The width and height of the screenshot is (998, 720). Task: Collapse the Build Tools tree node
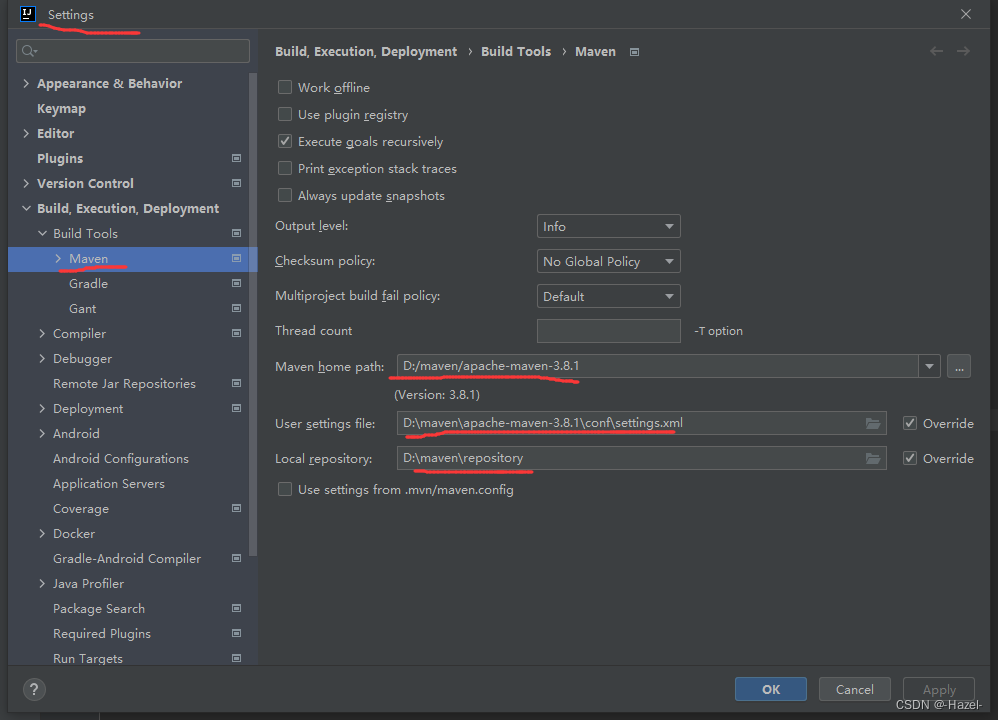(41, 233)
